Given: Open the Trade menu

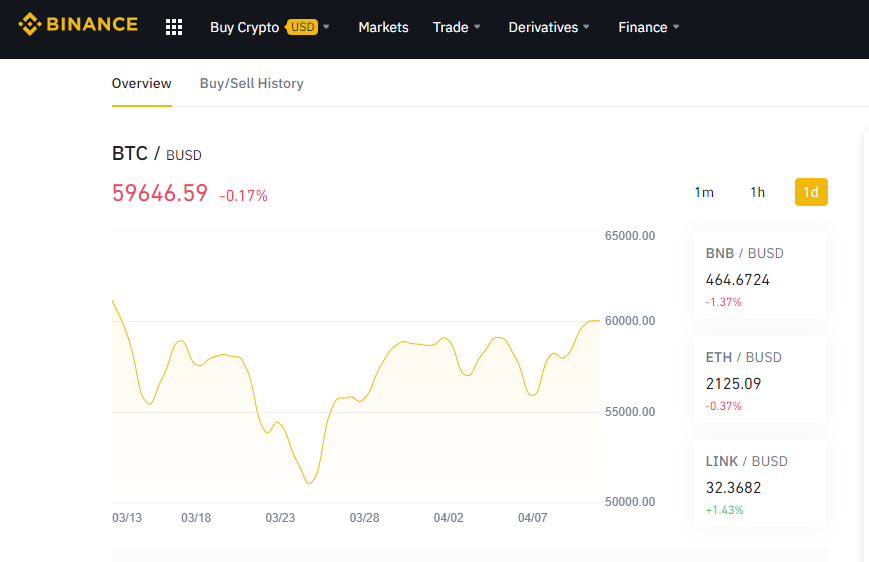Looking at the screenshot, I should (x=451, y=27).
